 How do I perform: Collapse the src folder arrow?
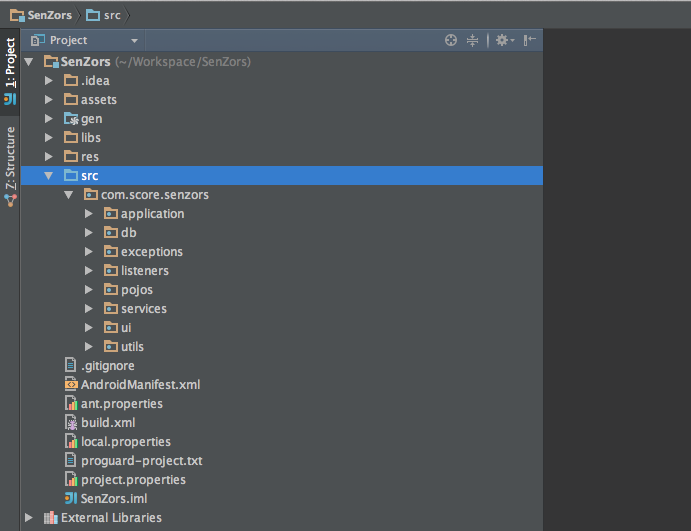(48, 176)
